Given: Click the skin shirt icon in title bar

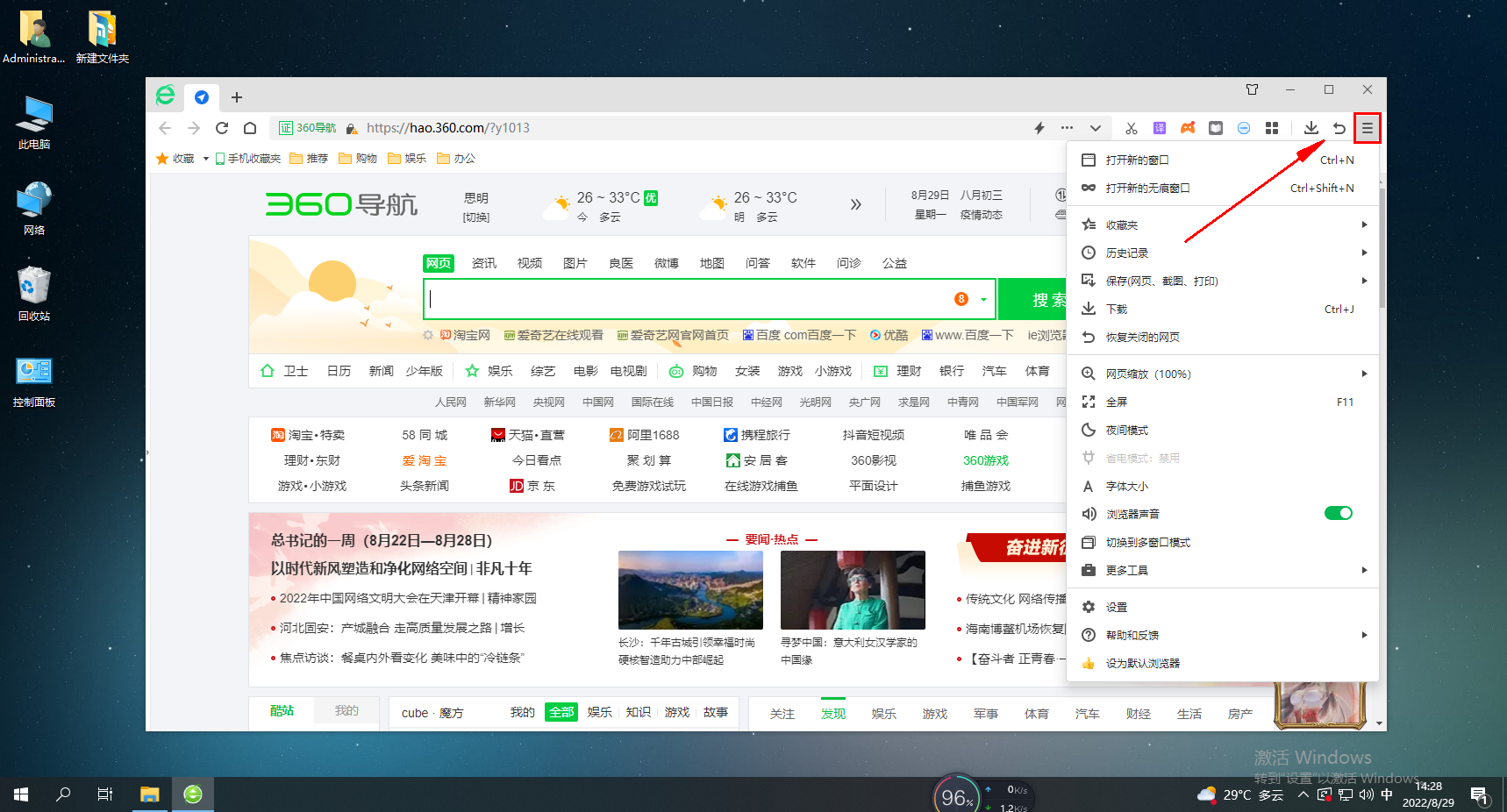Looking at the screenshot, I should click(x=1252, y=89).
